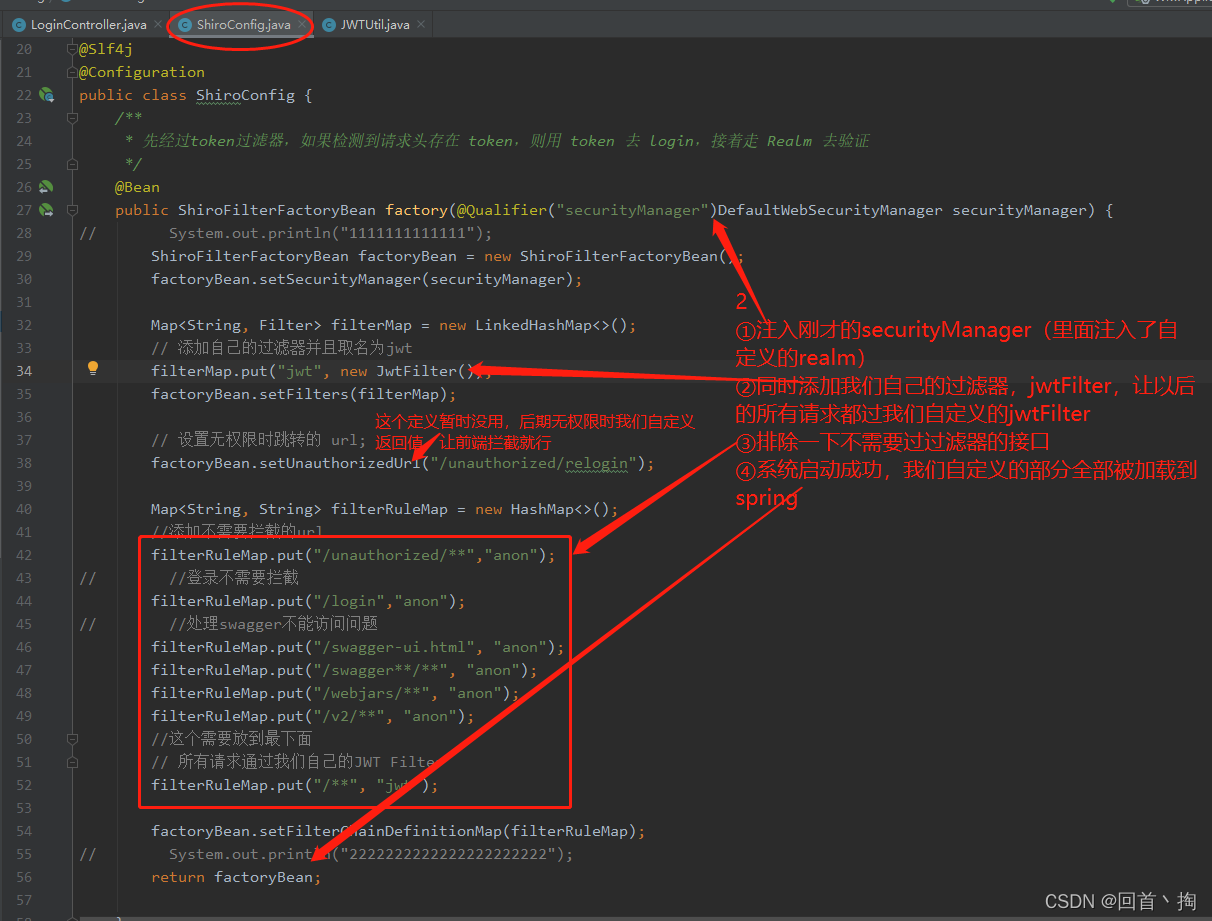This screenshot has width=1212, height=921.
Task: Collapse the Javadoc comment fold at line 23
Action: pos(72,118)
